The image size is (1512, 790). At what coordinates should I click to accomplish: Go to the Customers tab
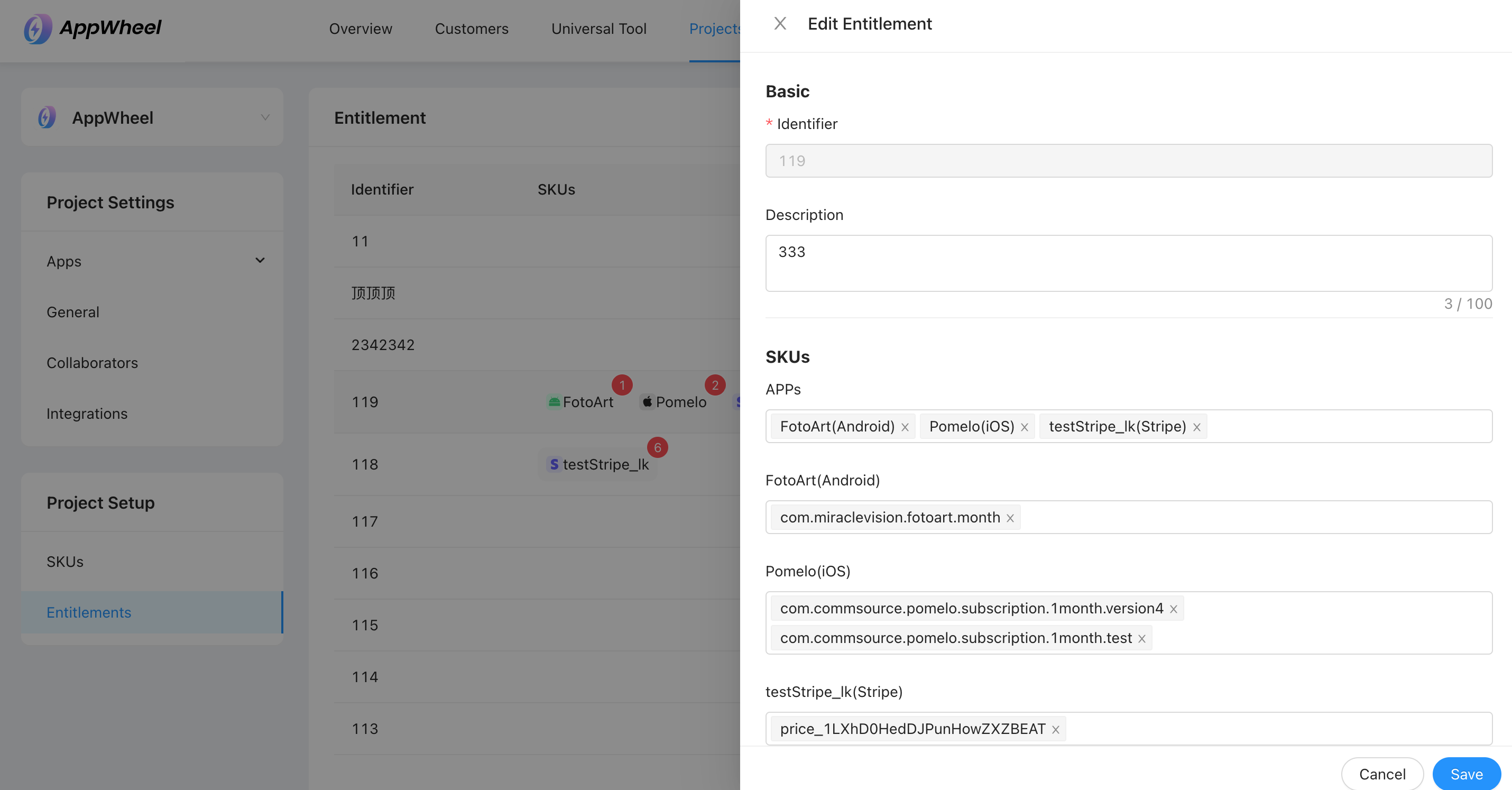(x=472, y=29)
